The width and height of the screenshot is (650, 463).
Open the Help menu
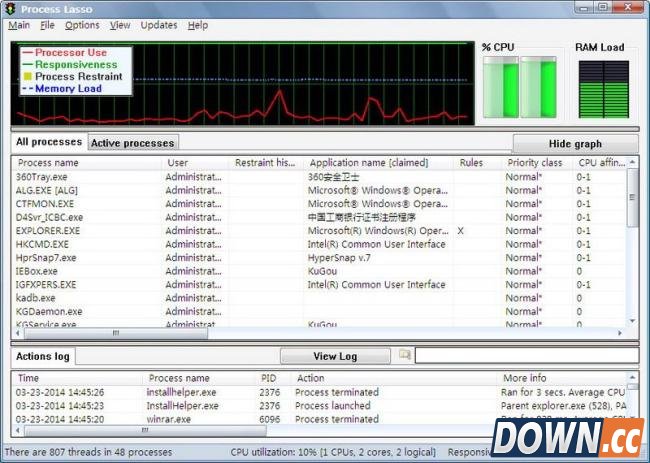coord(198,25)
